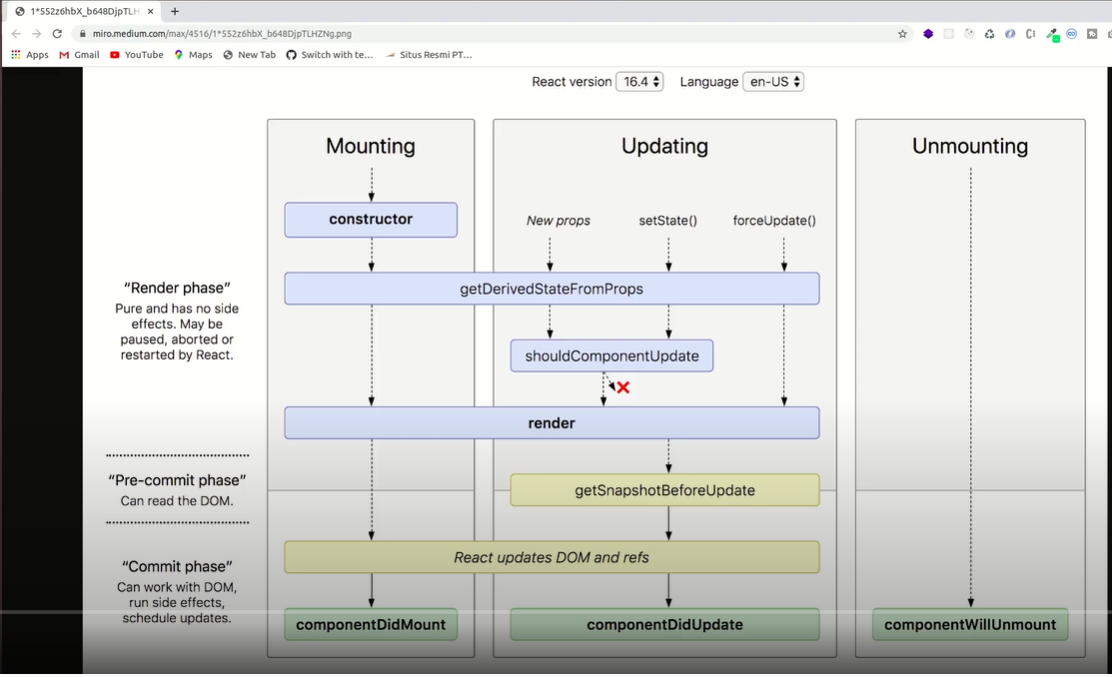Change the Language using the en-US selector

tap(771, 81)
